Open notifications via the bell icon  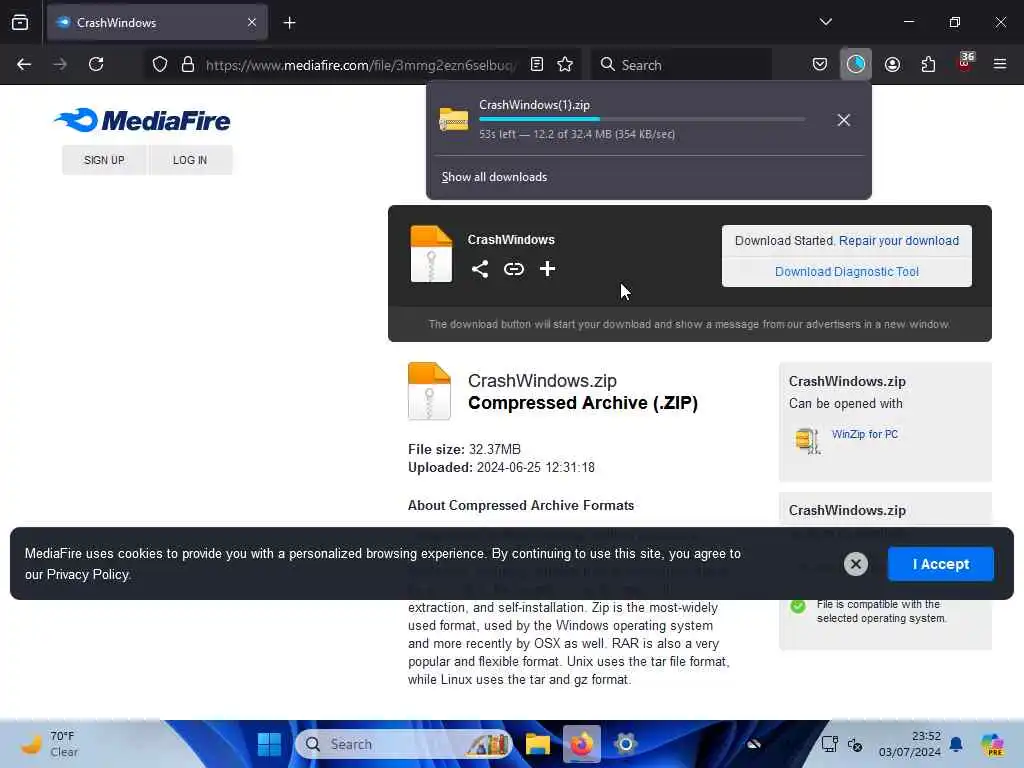click(x=956, y=744)
